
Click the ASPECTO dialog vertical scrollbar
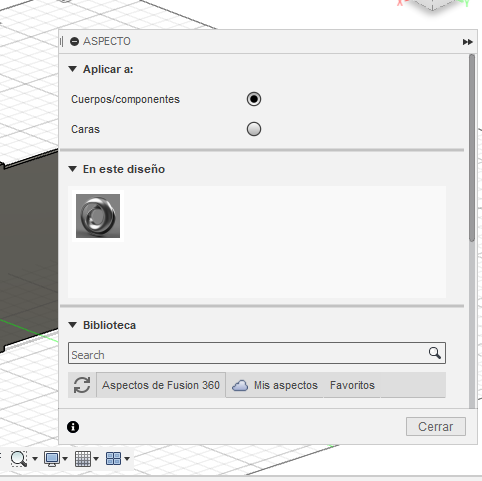point(472,148)
